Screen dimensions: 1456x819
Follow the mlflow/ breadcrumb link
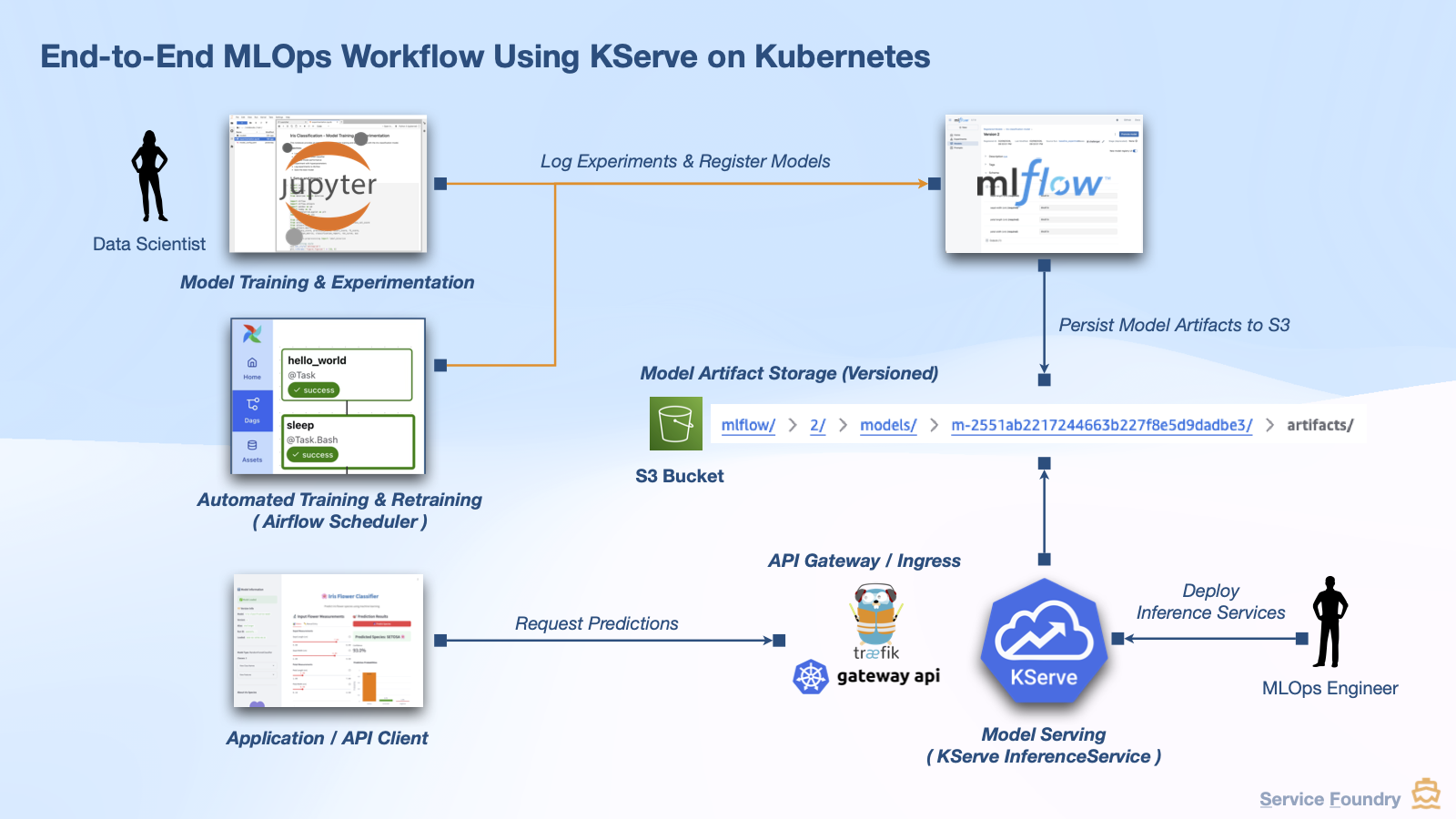(x=747, y=424)
